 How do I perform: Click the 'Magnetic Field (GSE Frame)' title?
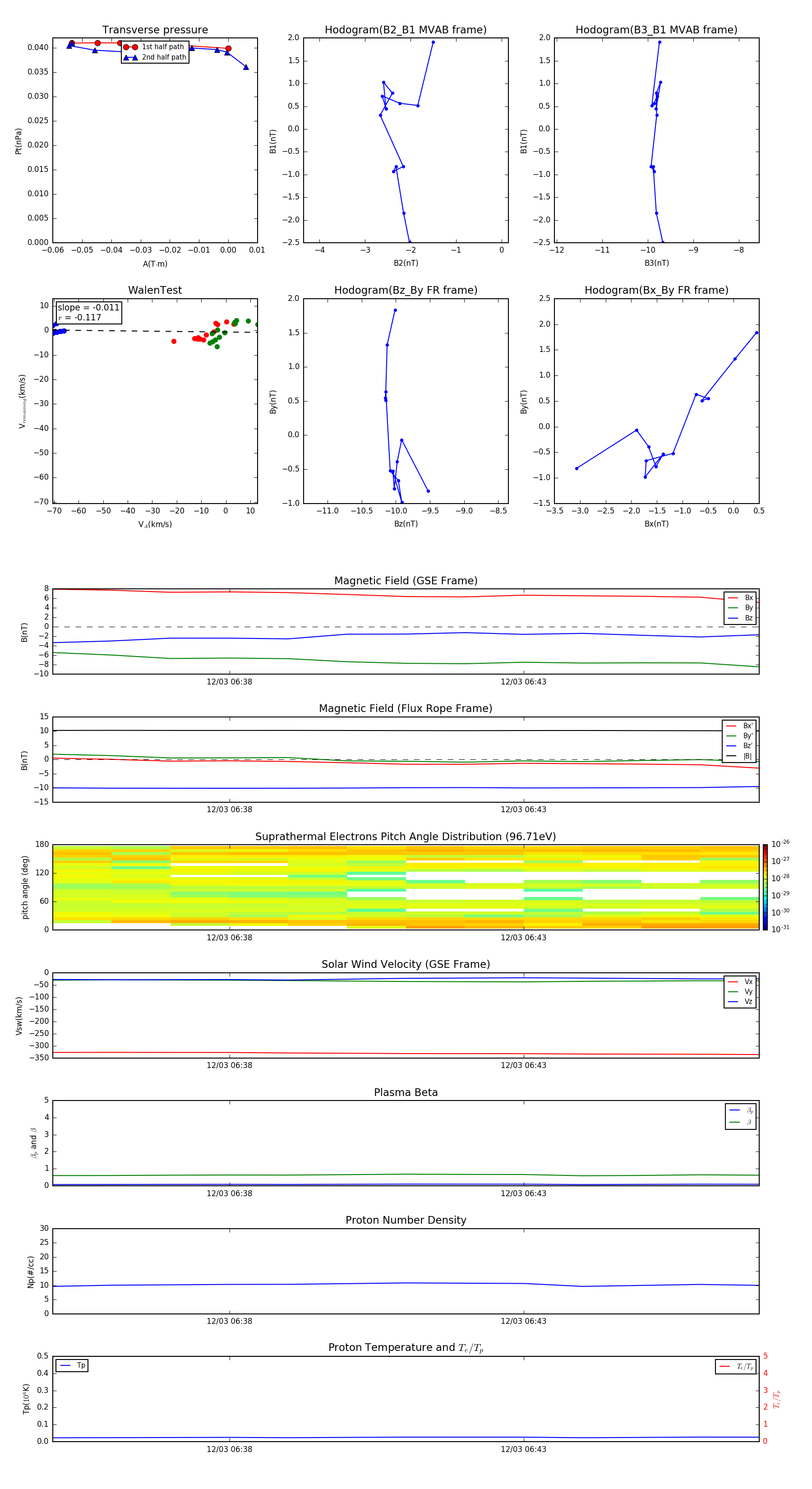pos(406,581)
